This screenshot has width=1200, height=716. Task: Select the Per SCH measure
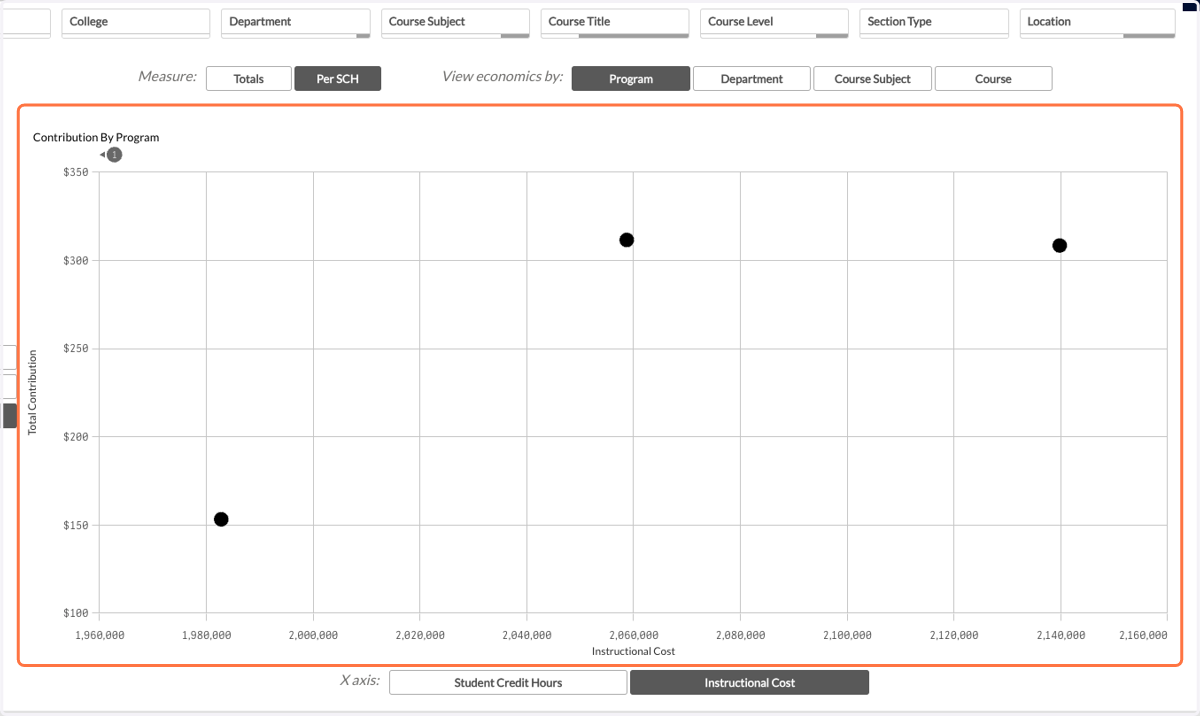click(x=338, y=79)
